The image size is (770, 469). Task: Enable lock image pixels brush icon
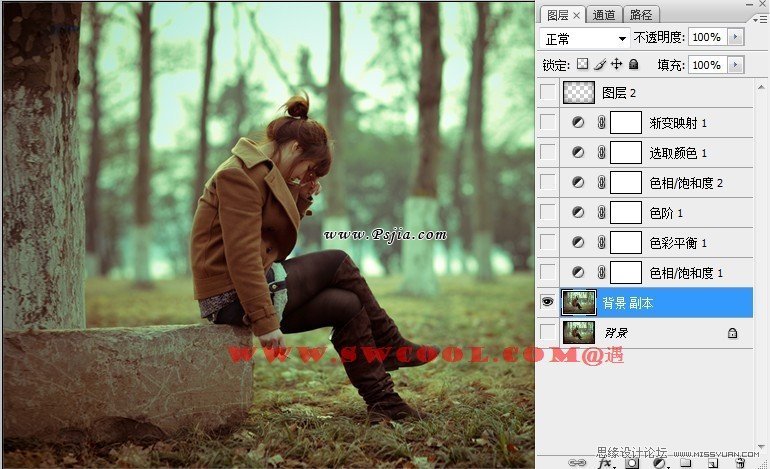point(600,64)
